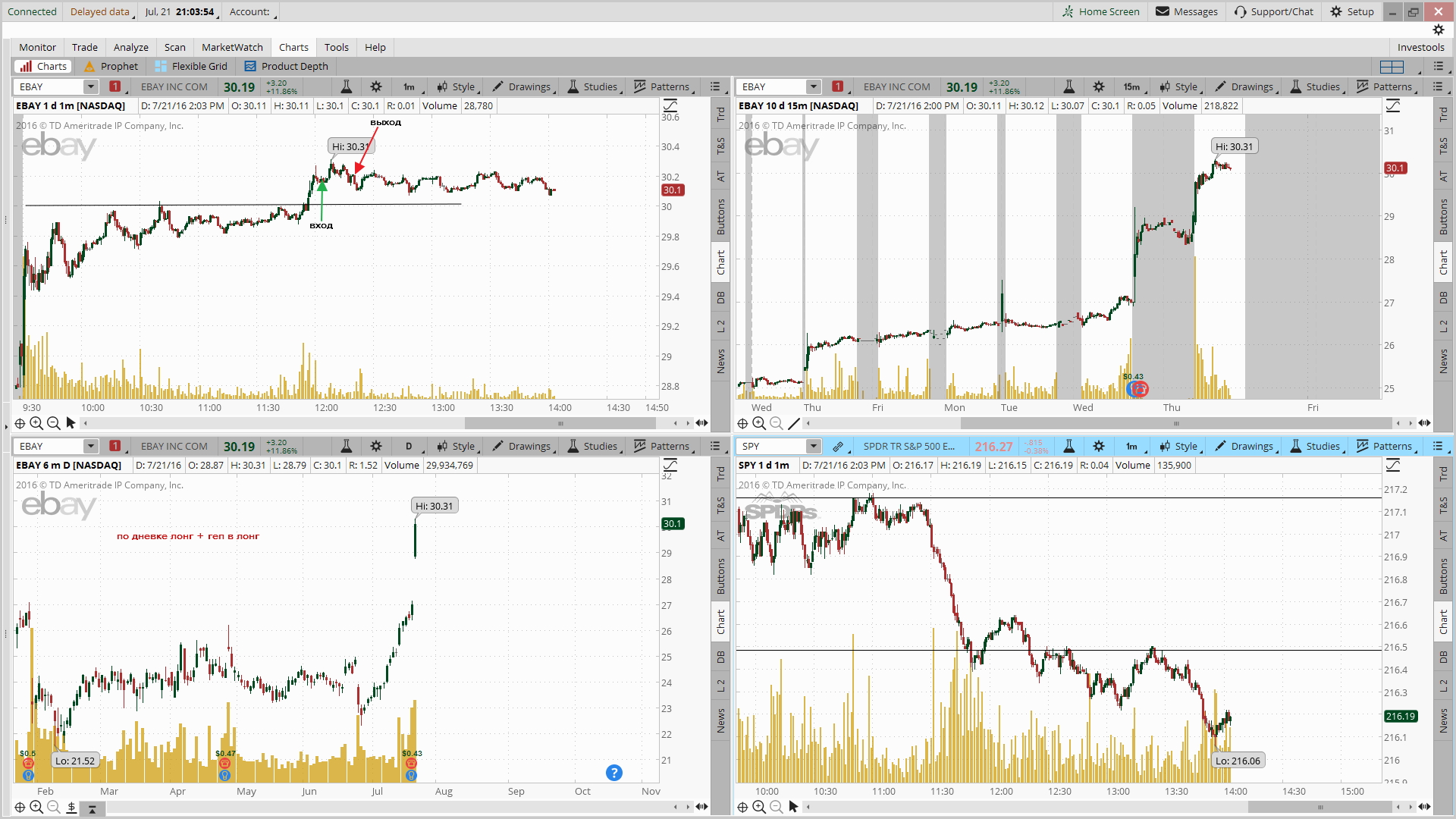Zoom in on the top-right chart
Image resolution: width=1456 pixels, height=819 pixels.
coord(759,423)
